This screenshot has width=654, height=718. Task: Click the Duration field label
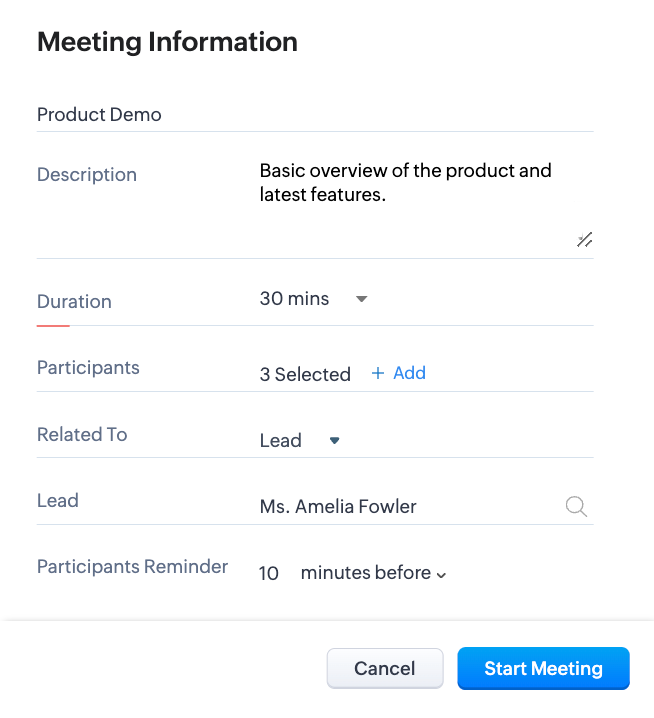(x=74, y=301)
